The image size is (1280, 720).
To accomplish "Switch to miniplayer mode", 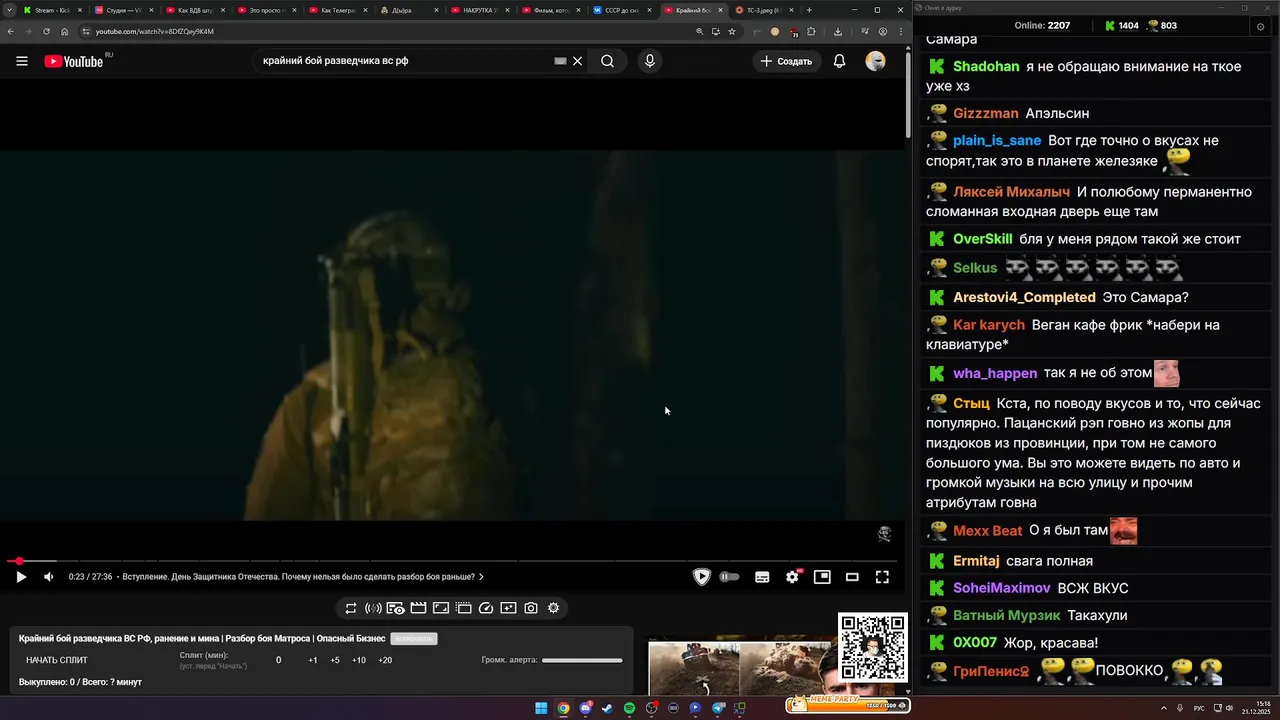I will tap(822, 577).
